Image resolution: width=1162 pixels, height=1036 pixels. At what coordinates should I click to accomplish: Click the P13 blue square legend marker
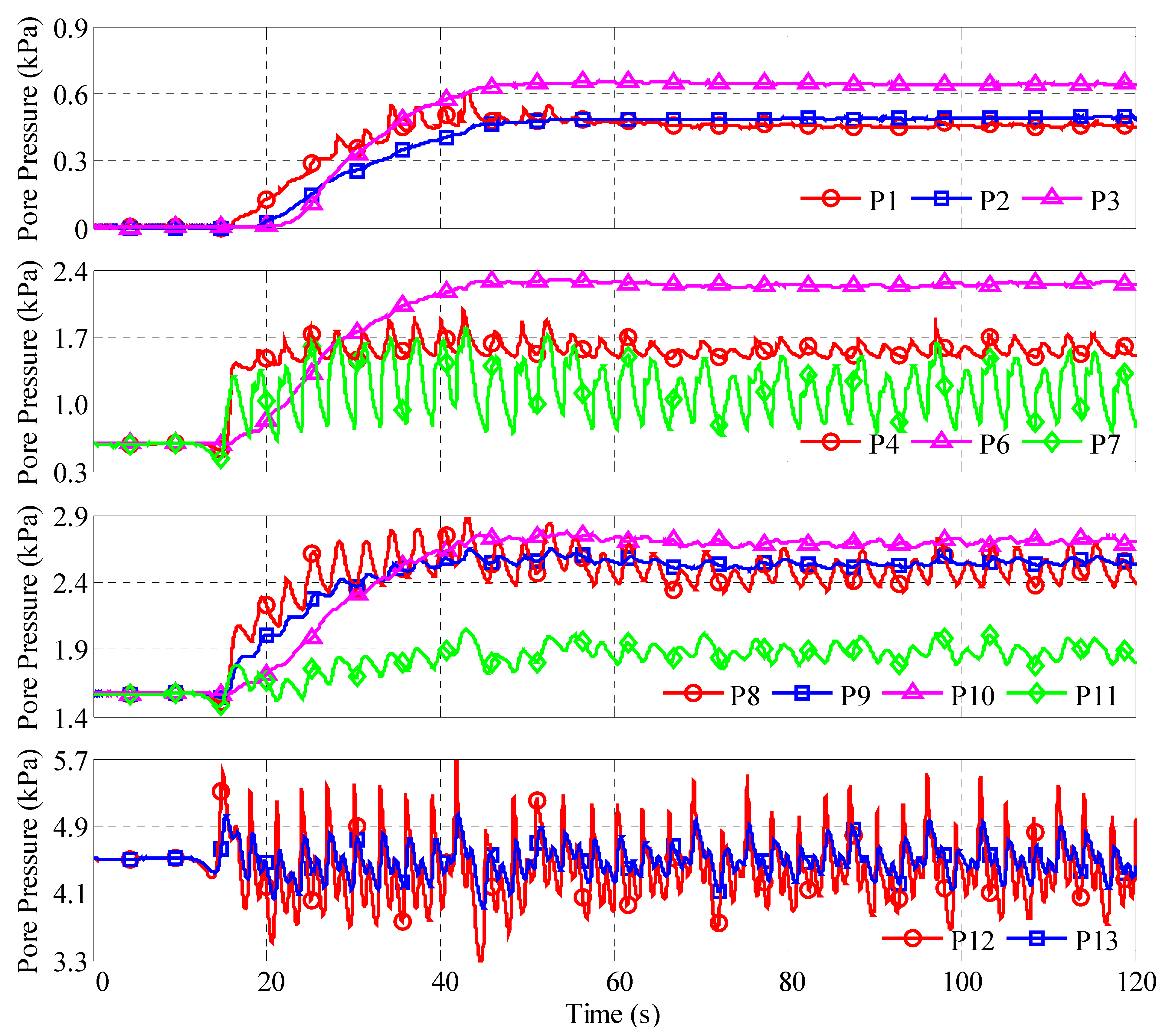tap(1036, 938)
